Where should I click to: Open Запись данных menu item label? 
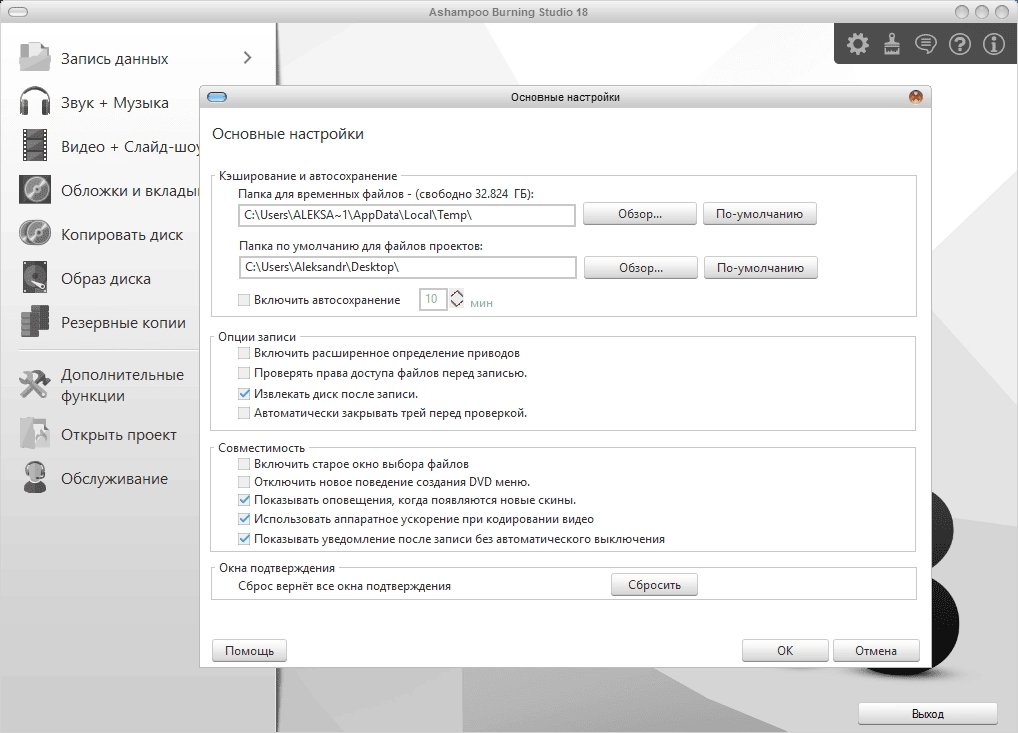click(x=114, y=59)
